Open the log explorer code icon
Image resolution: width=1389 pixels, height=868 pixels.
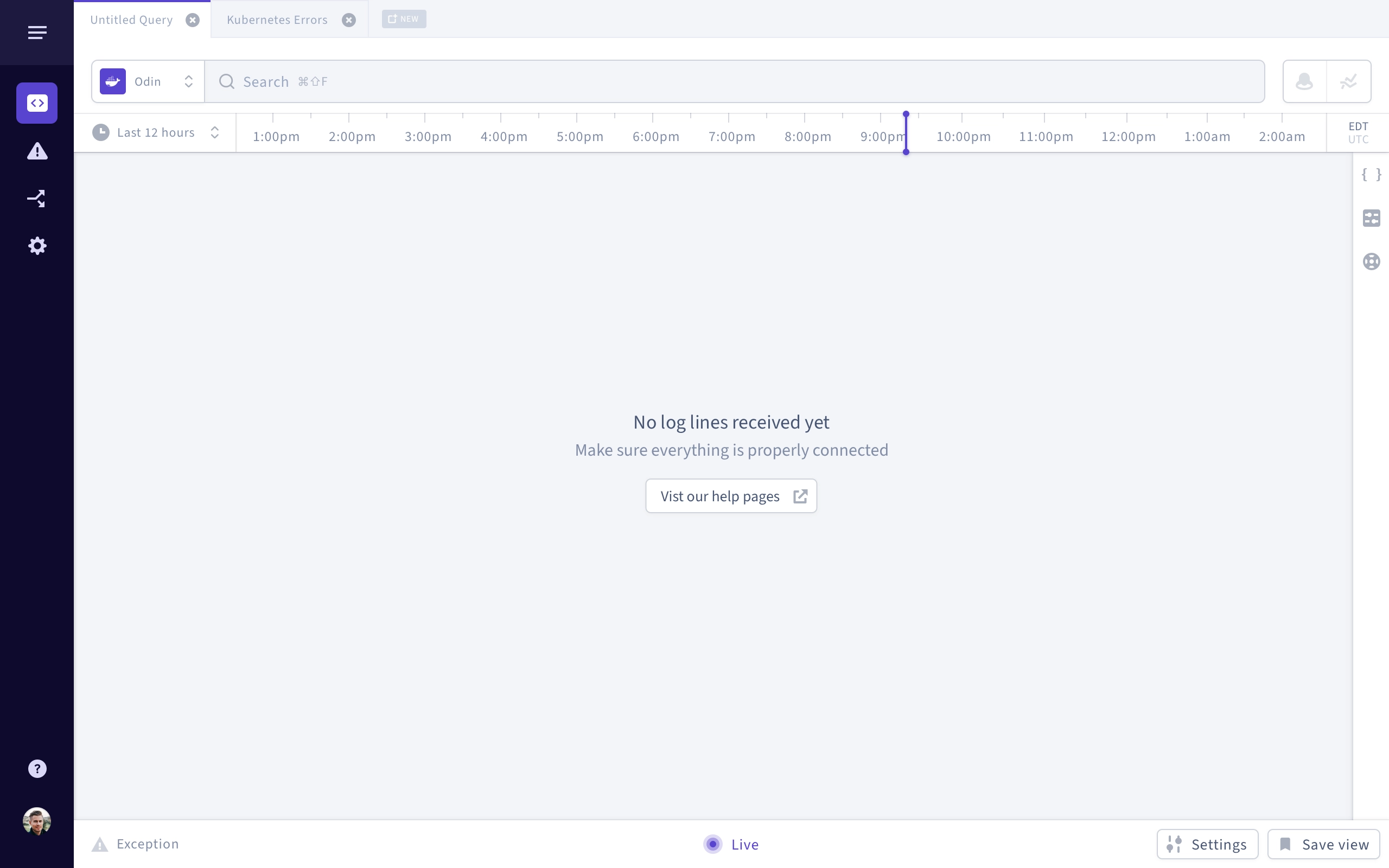[x=37, y=103]
